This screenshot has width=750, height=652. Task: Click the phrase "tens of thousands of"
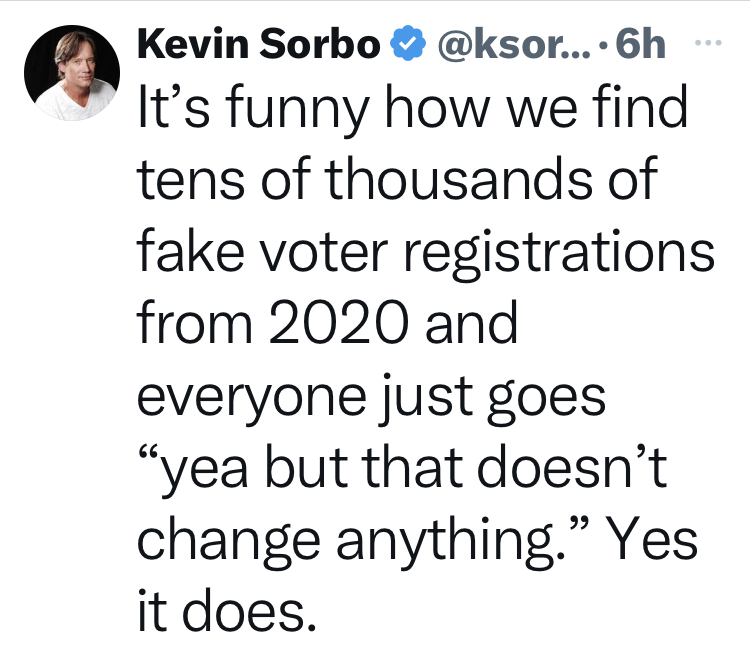tap(396, 181)
